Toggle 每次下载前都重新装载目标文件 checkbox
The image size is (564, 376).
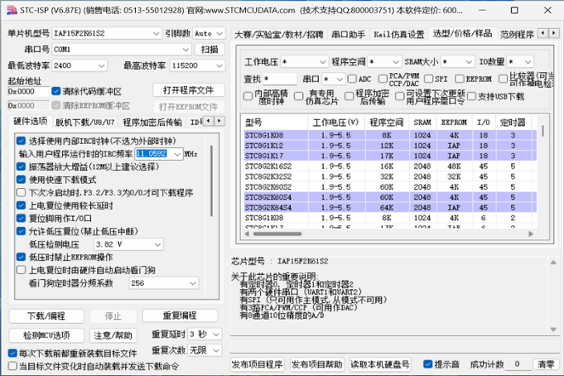pos(13,353)
